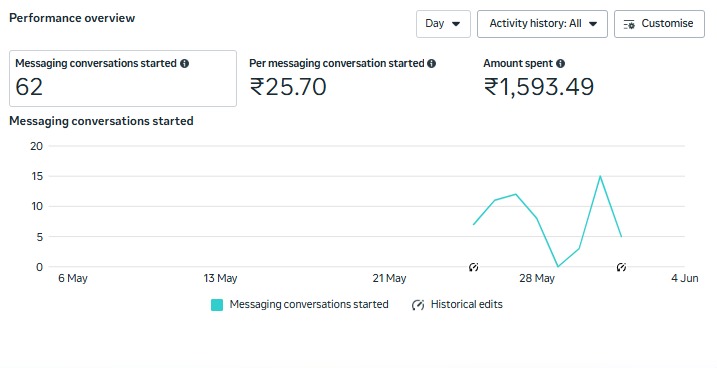Image resolution: width=717 pixels, height=368 pixels.
Task: Click historical edit marker near 28 May
Action: (474, 267)
